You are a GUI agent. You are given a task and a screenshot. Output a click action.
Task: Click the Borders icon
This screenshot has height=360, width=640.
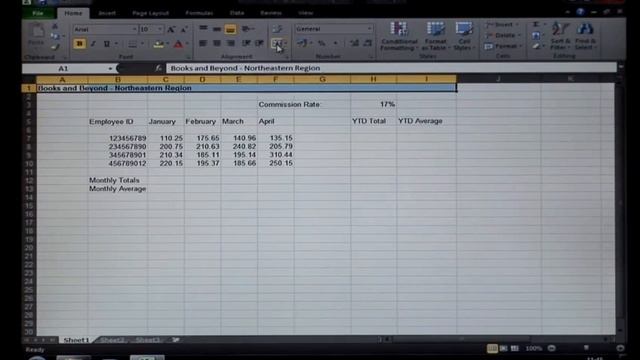tap(132, 44)
